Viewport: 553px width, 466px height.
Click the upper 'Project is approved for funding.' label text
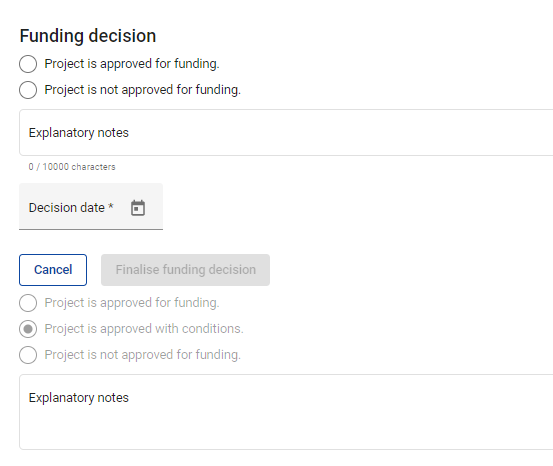point(132,64)
